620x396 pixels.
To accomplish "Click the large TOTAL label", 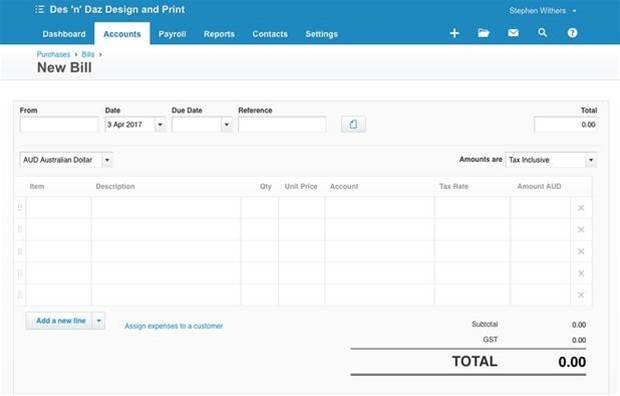I will pyautogui.click(x=474, y=361).
